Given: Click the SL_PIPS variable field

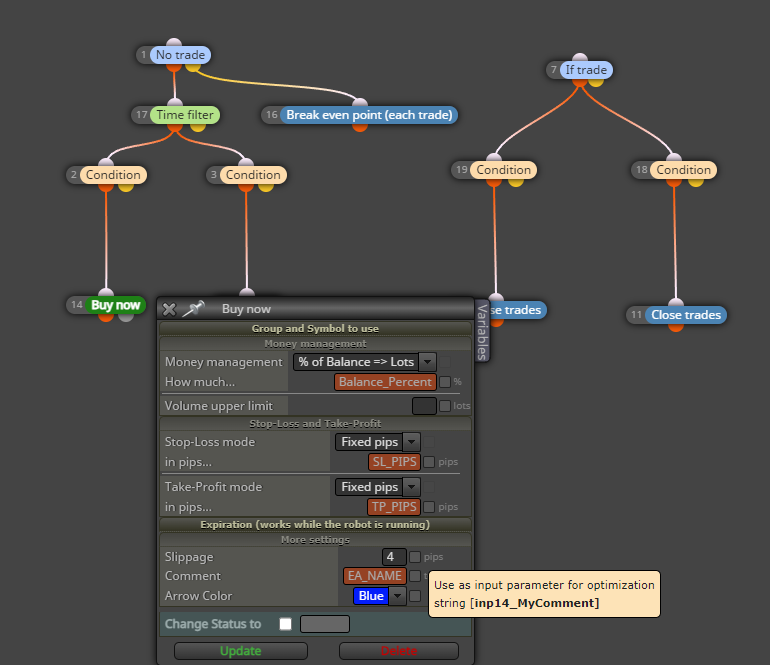Looking at the screenshot, I should coord(394,462).
